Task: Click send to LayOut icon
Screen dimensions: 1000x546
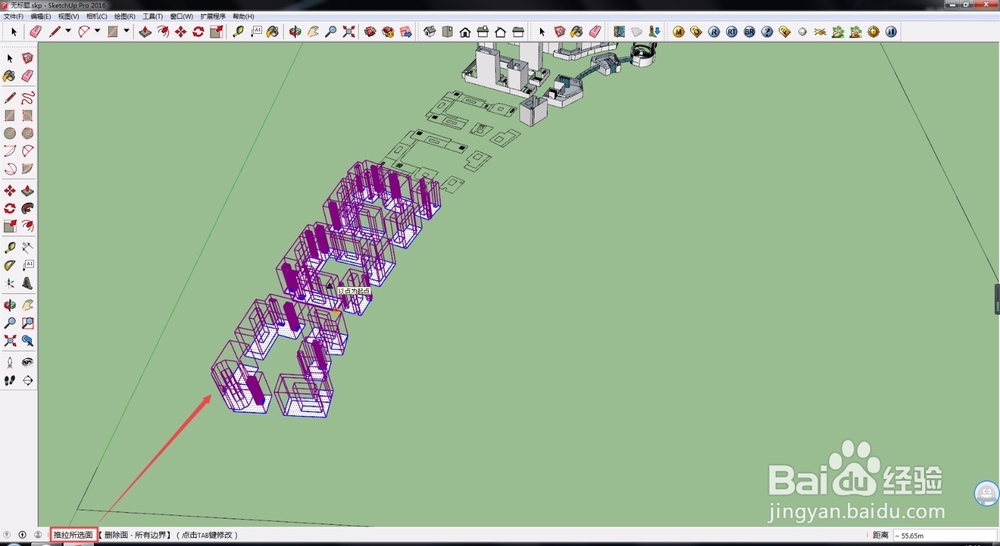Action: (406, 31)
